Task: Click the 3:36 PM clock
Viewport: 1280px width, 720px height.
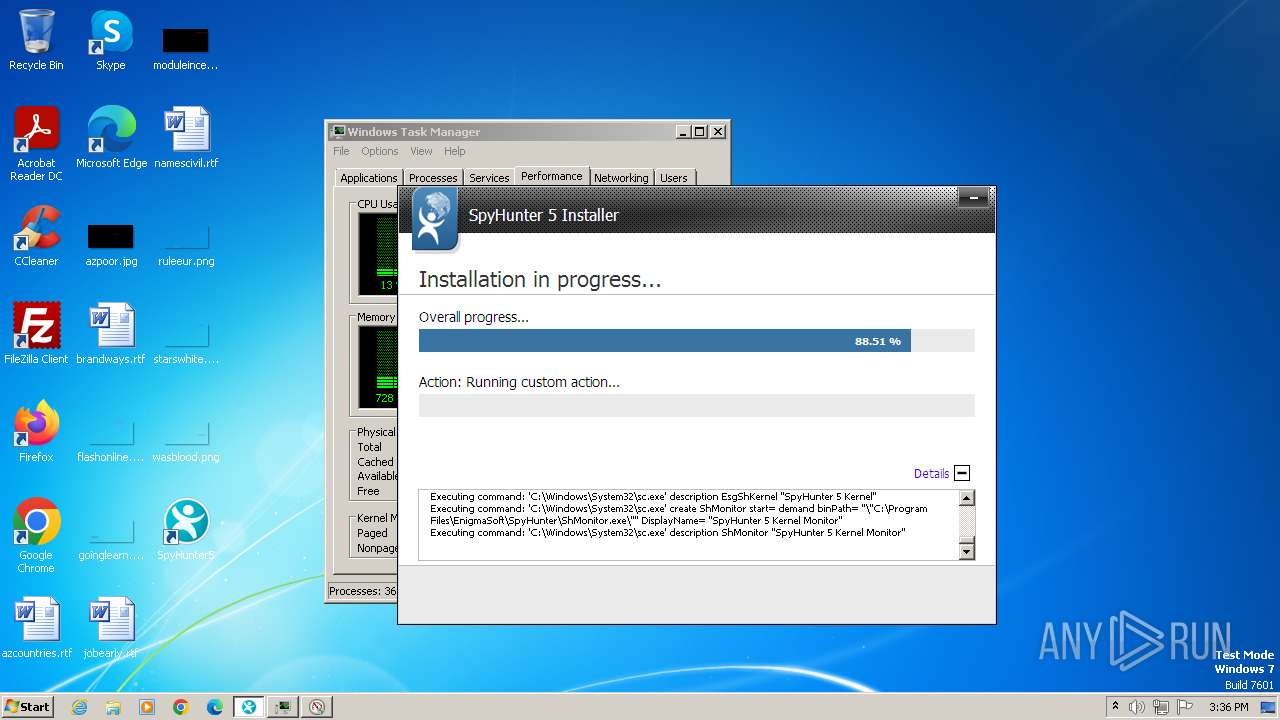Action: pyautogui.click(x=1228, y=707)
